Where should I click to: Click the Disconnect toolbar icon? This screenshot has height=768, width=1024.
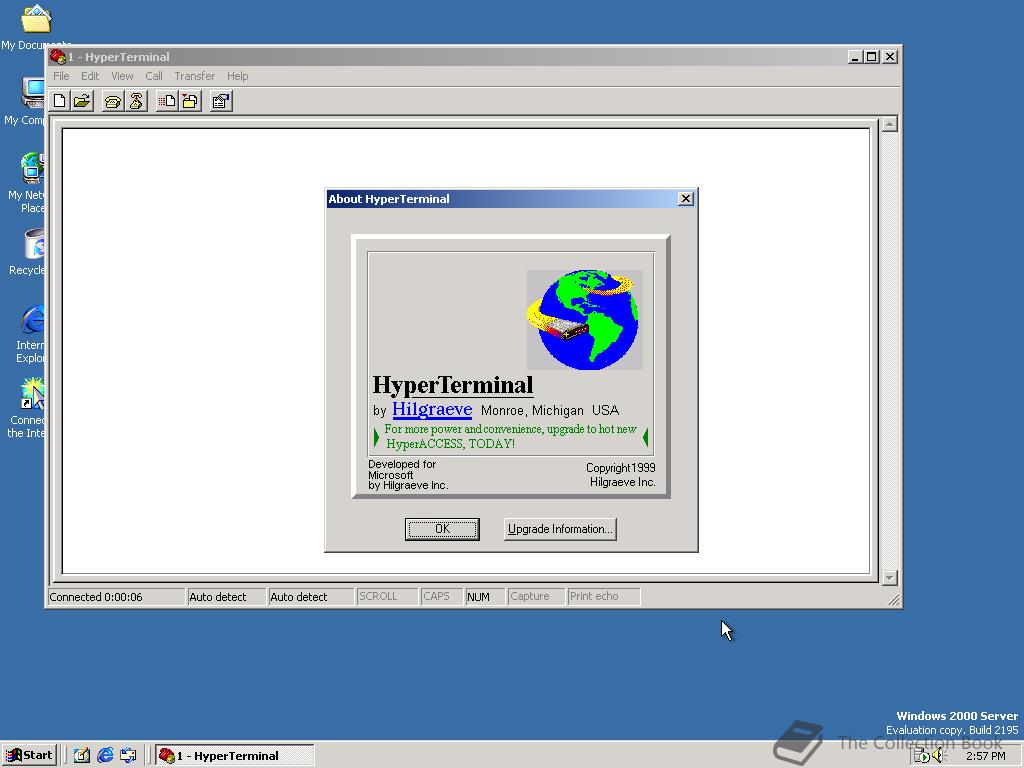136,101
